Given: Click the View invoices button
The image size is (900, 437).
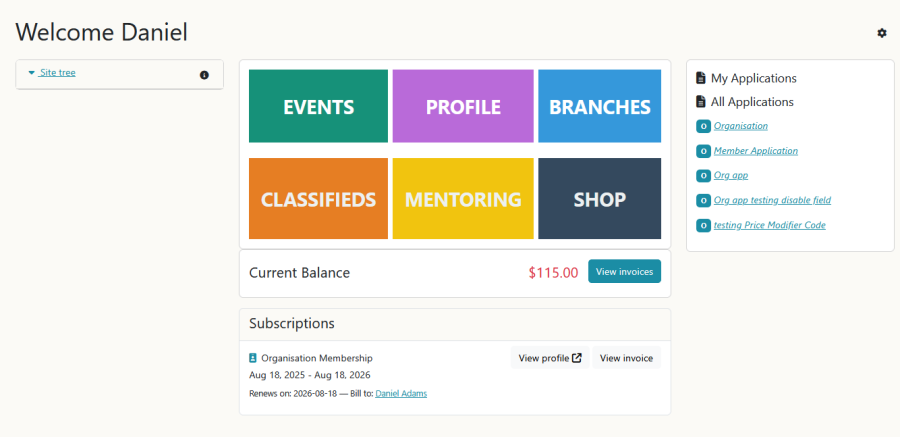Looking at the screenshot, I should coord(624,271).
